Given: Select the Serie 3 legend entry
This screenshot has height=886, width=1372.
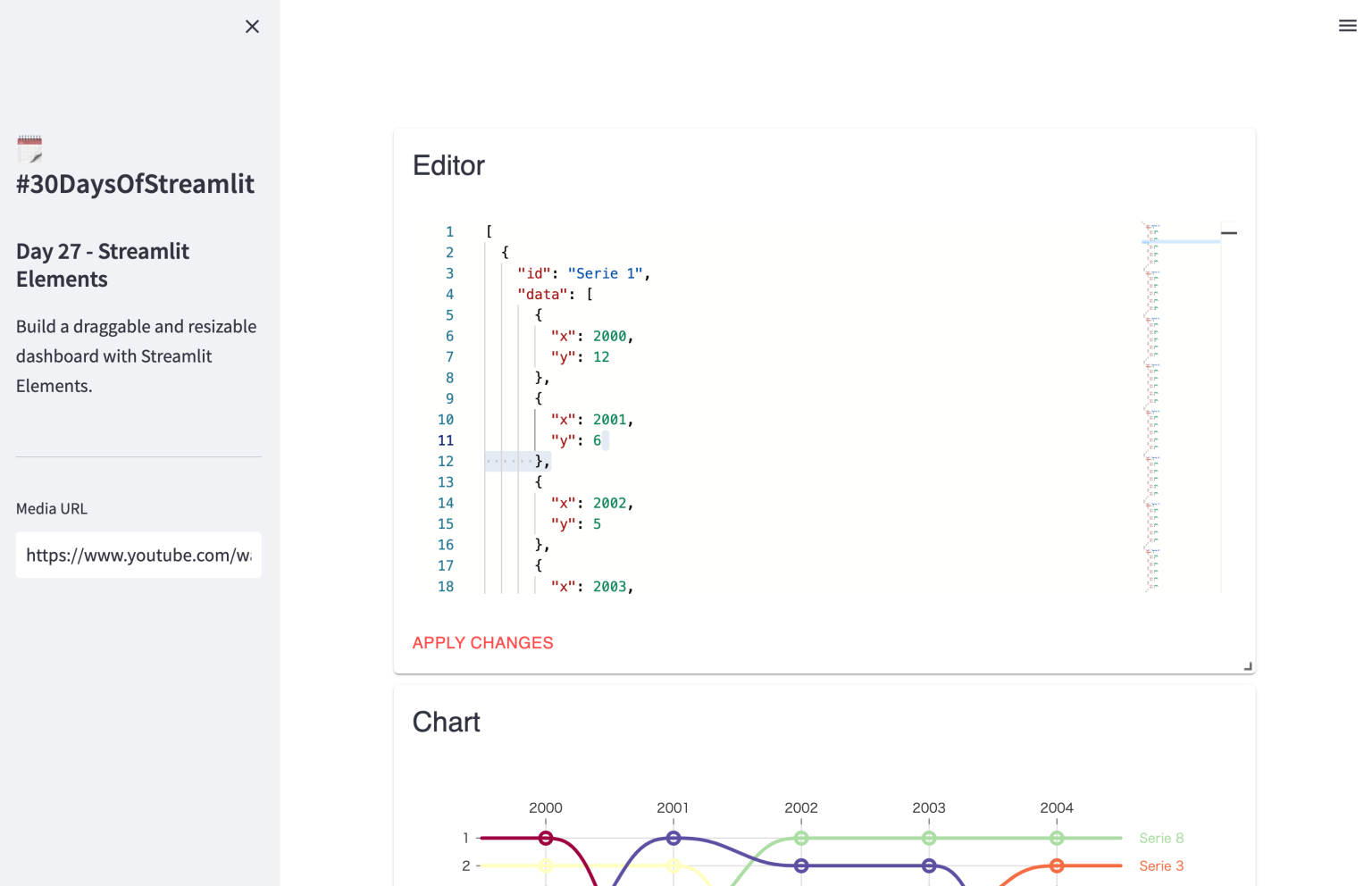Looking at the screenshot, I should click(x=1160, y=866).
